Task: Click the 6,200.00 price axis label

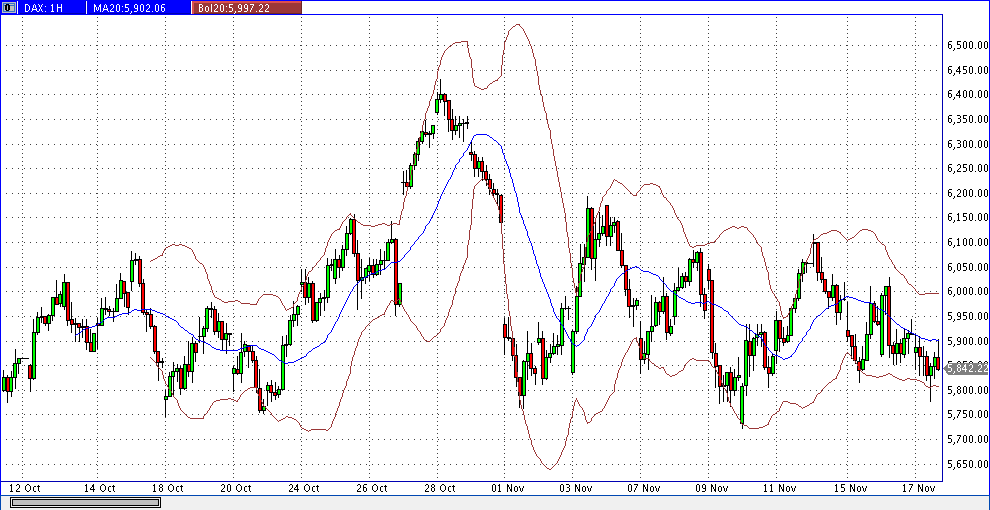Action: 967,193
